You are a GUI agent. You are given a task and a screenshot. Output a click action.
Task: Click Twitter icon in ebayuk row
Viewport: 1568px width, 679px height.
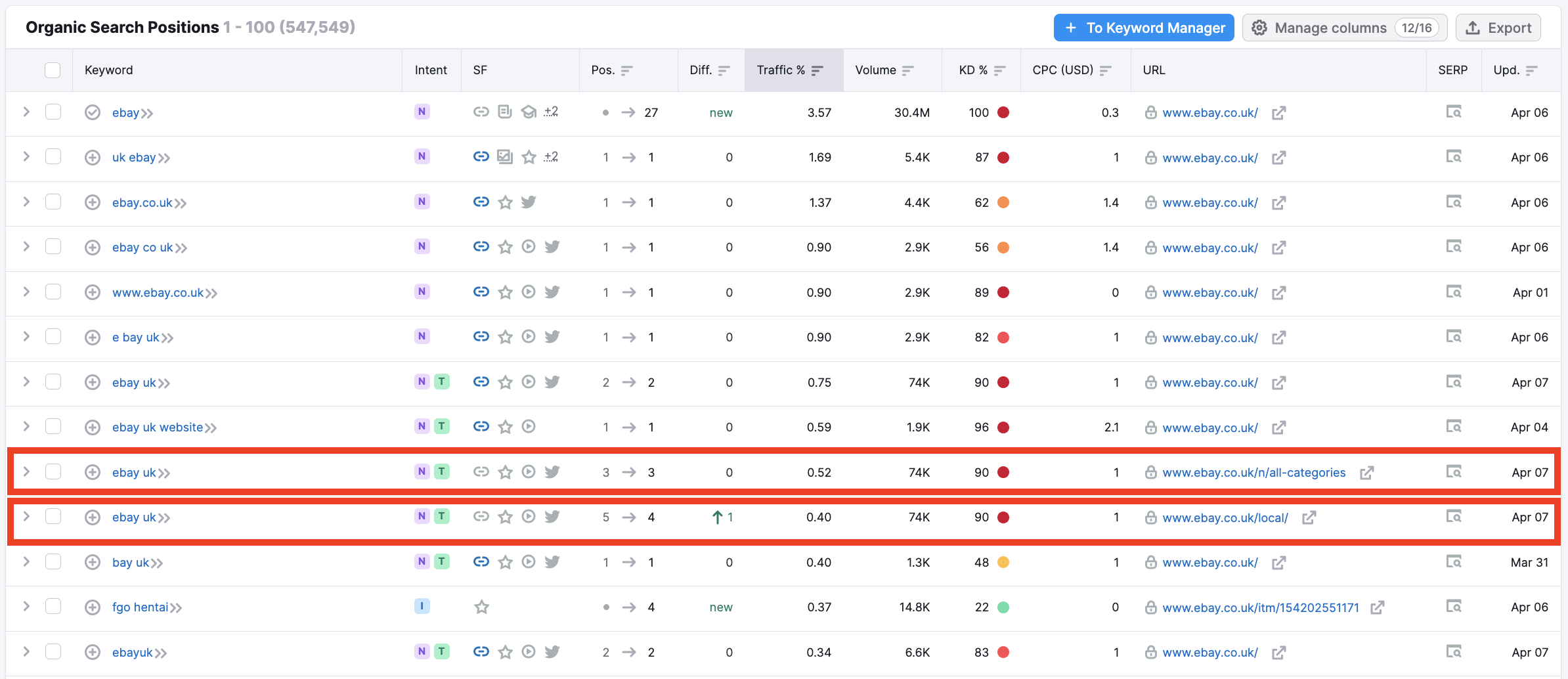[552, 651]
